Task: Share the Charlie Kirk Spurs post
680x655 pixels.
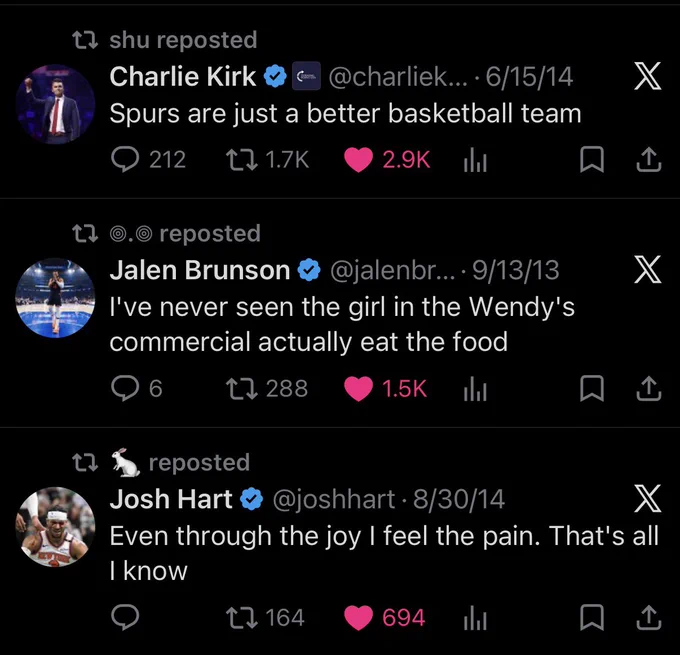Action: (649, 160)
